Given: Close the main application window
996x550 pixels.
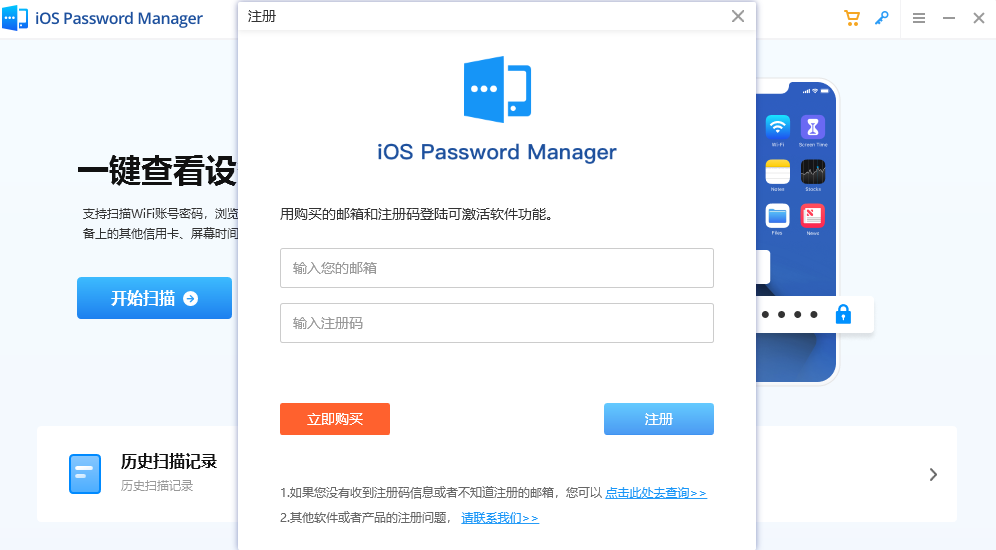Looking at the screenshot, I should click(979, 18).
